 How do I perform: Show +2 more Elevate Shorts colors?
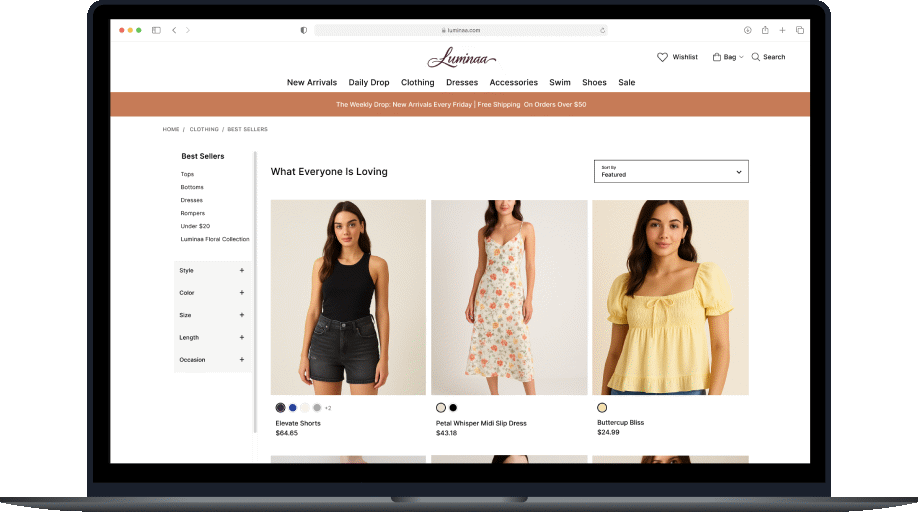pyautogui.click(x=328, y=408)
